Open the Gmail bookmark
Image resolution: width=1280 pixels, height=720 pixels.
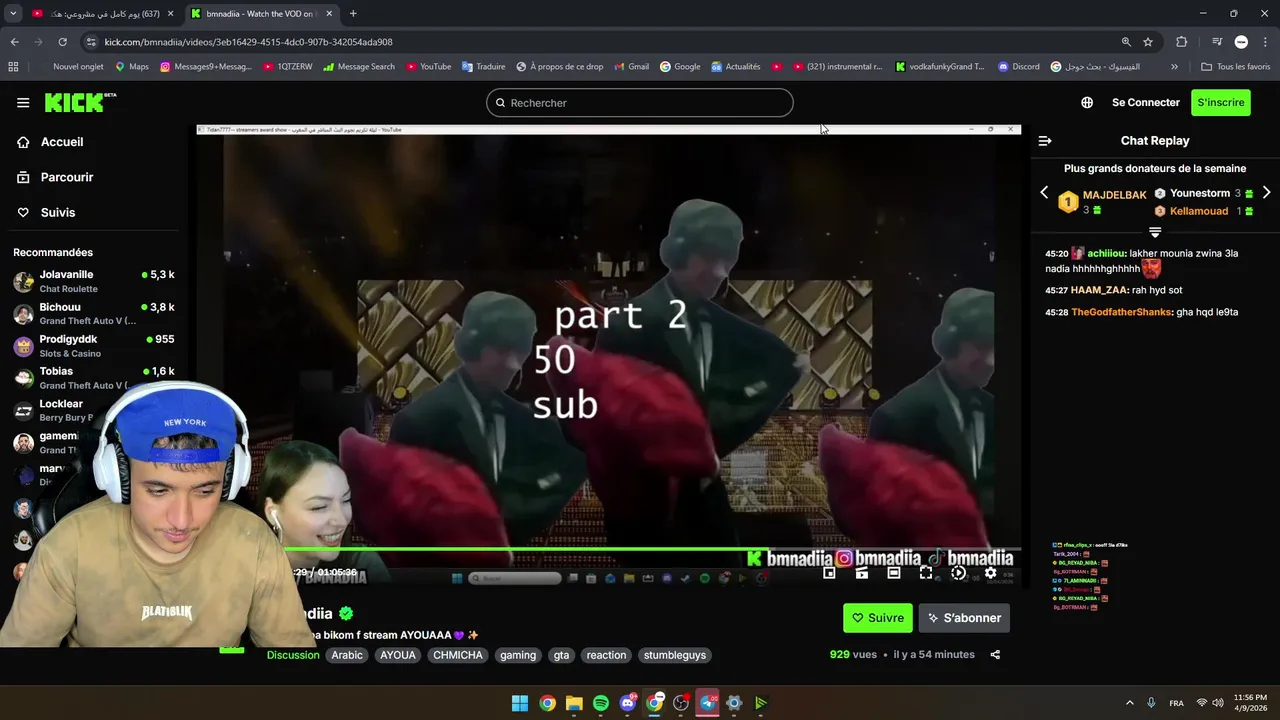point(631,67)
